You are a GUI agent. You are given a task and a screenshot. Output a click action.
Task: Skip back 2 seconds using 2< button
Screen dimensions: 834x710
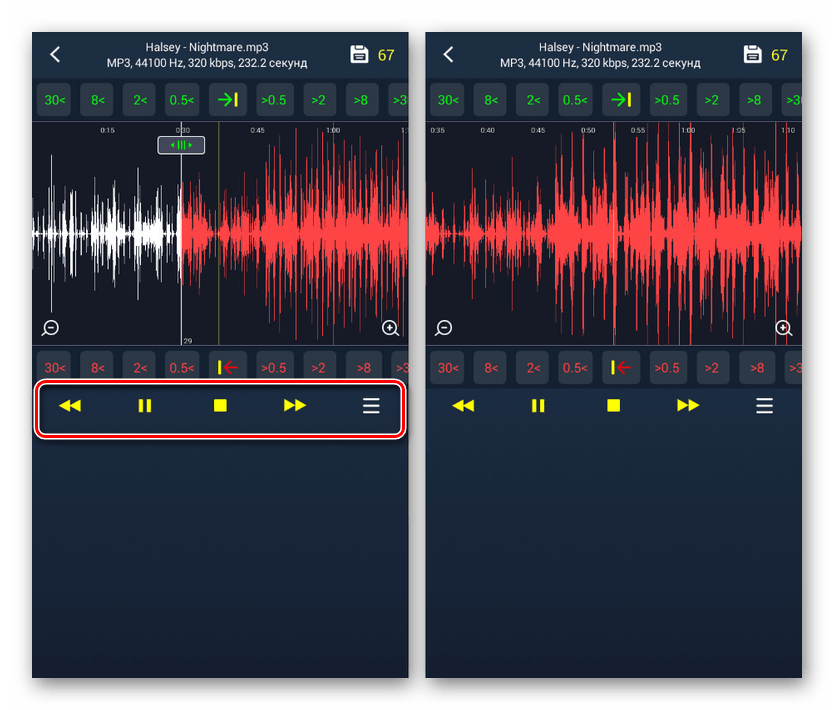pyautogui.click(x=139, y=100)
